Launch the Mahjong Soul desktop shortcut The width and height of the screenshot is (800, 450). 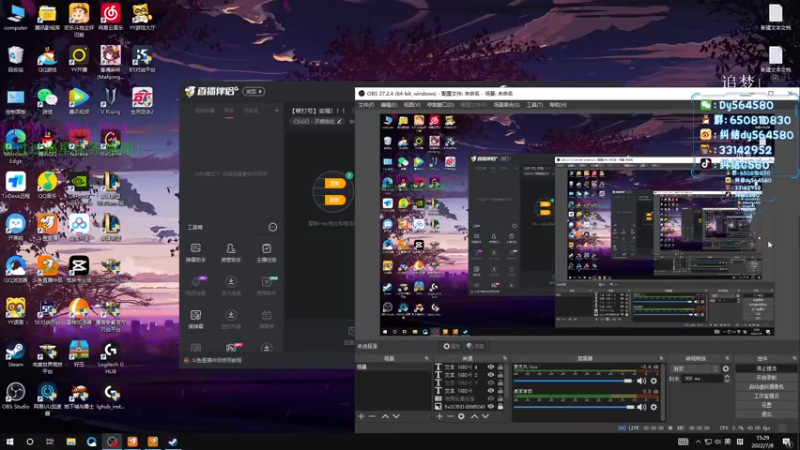coord(110,62)
